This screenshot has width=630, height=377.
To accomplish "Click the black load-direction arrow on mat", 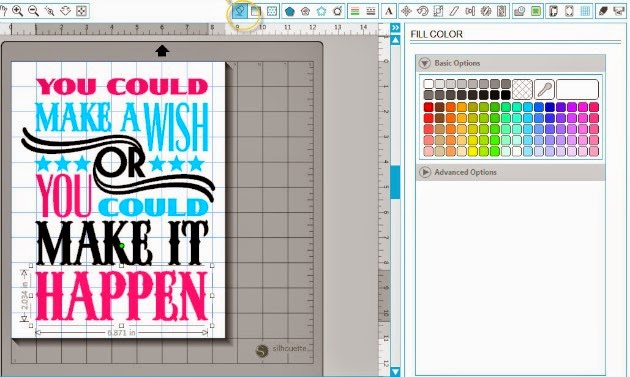I will (x=162, y=51).
